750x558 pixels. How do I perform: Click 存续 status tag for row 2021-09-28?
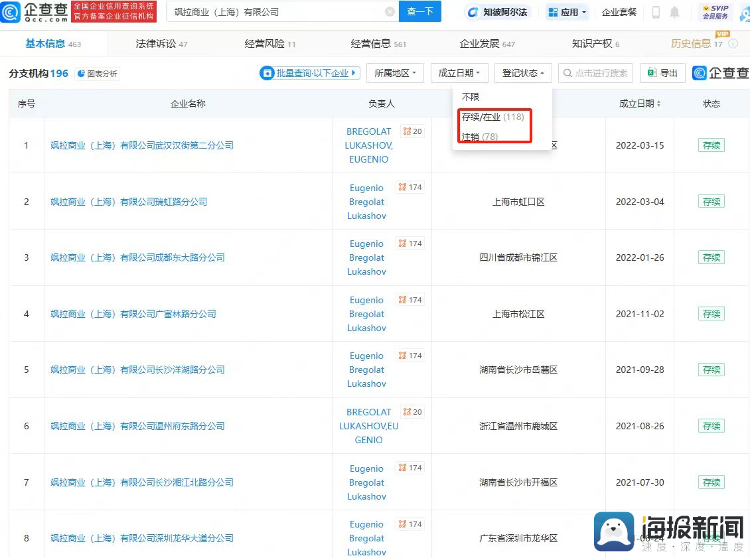point(711,370)
